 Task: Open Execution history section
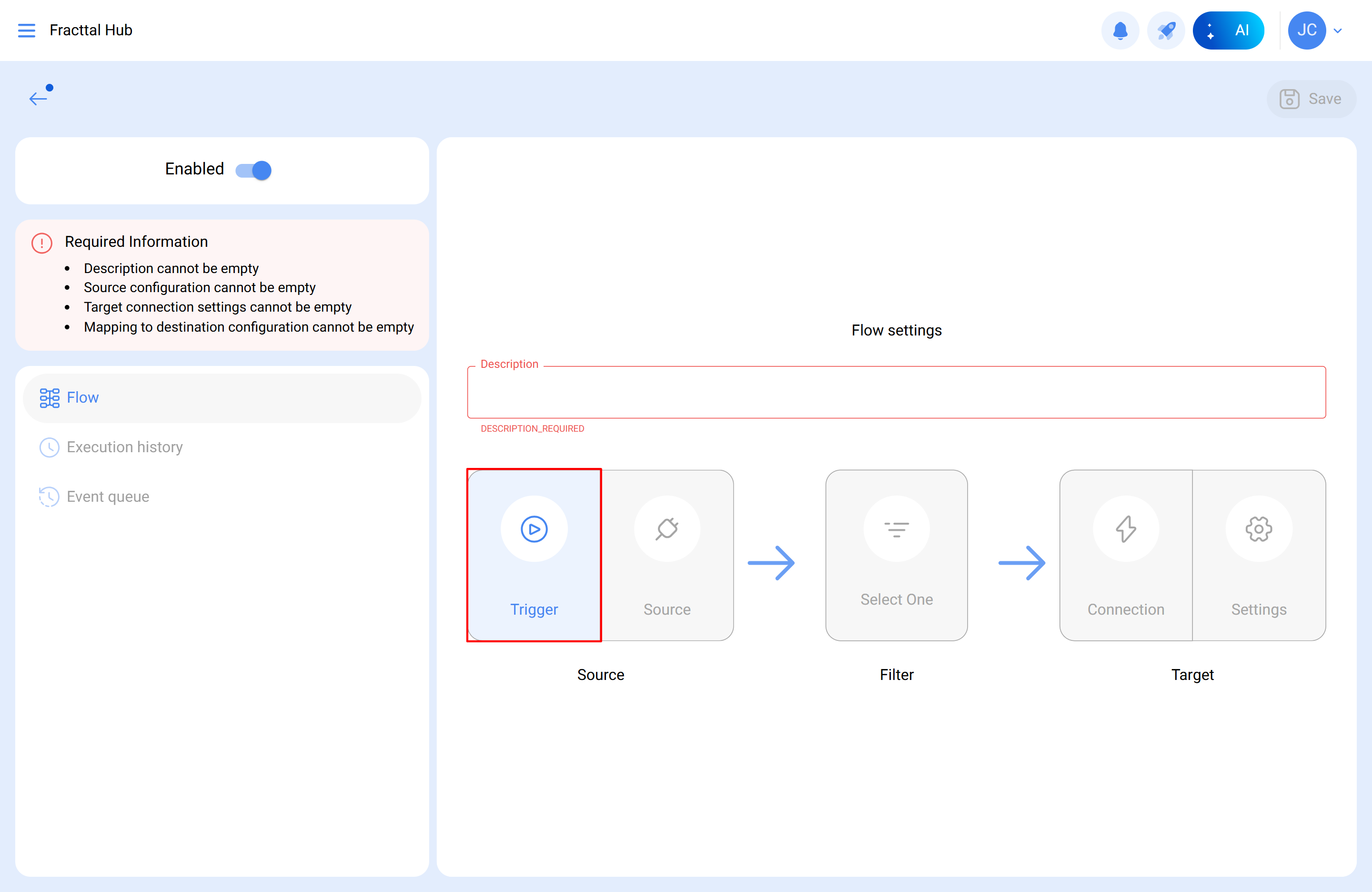[x=124, y=447]
